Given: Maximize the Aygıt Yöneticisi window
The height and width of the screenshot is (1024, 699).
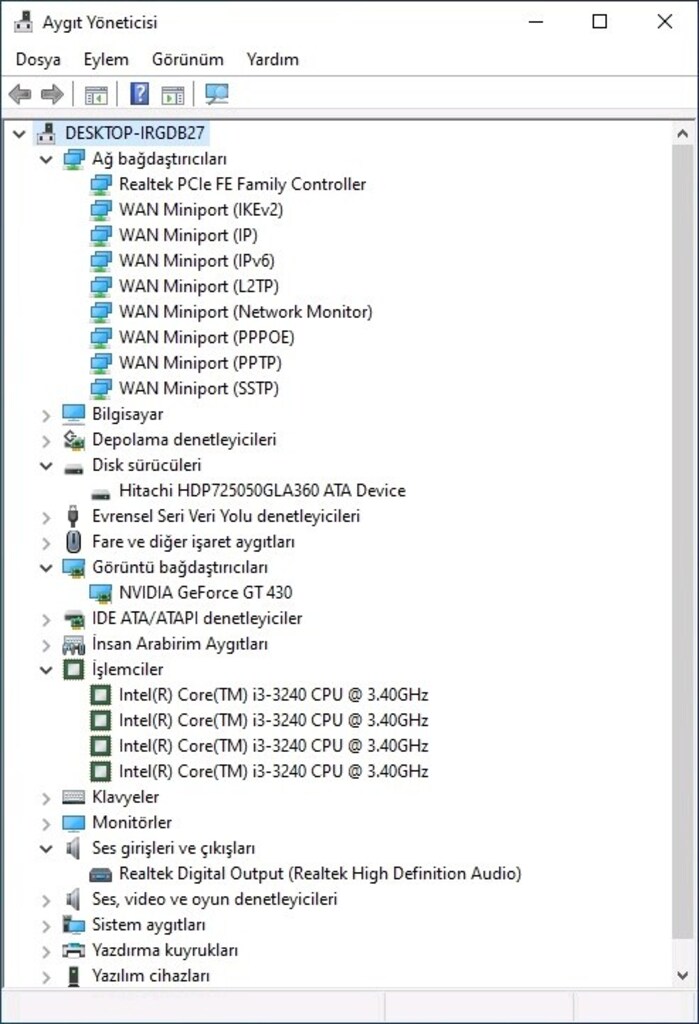Looking at the screenshot, I should [600, 22].
